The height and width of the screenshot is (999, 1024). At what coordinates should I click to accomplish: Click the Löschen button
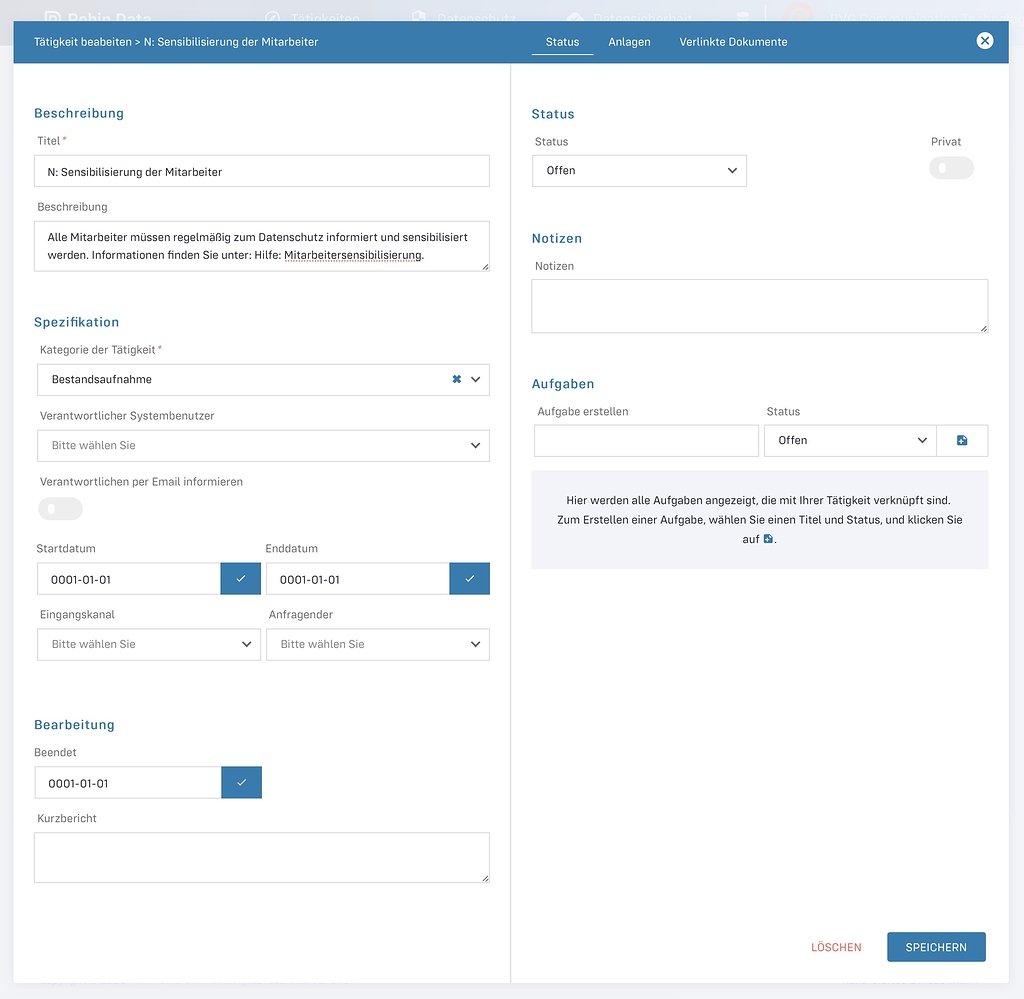(835, 947)
